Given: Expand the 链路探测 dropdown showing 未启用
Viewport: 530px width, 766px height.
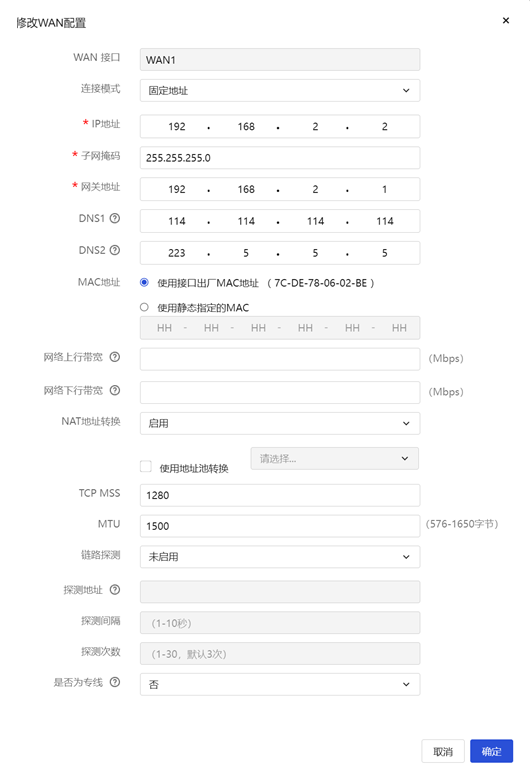Looking at the screenshot, I should [x=280, y=556].
